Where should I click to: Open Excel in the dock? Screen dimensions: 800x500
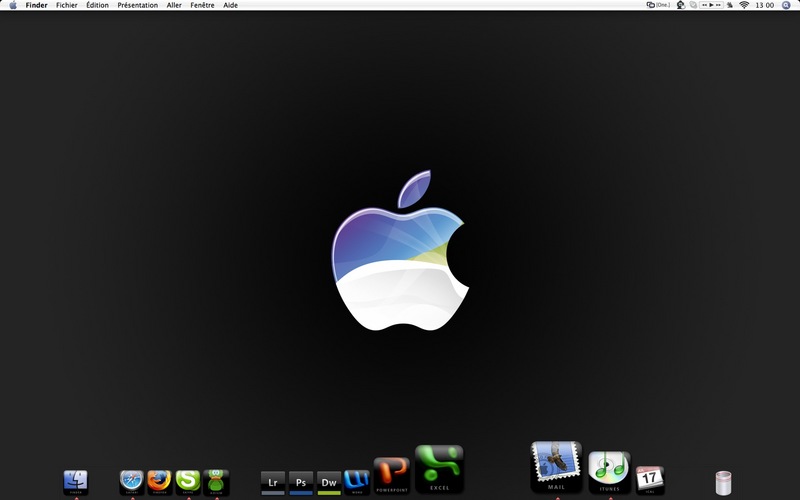tap(439, 469)
